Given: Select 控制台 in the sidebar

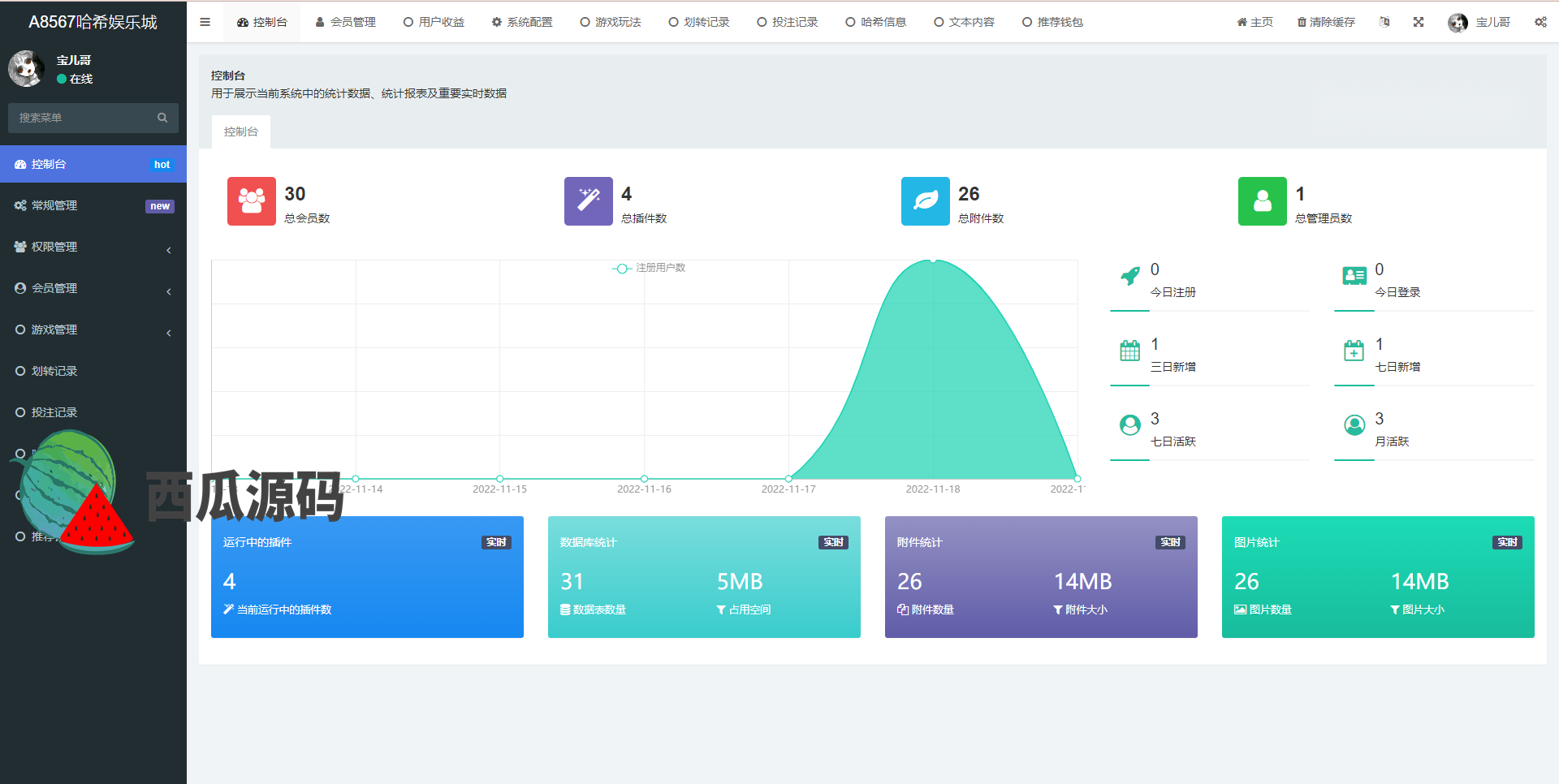Looking at the screenshot, I should click(93, 164).
